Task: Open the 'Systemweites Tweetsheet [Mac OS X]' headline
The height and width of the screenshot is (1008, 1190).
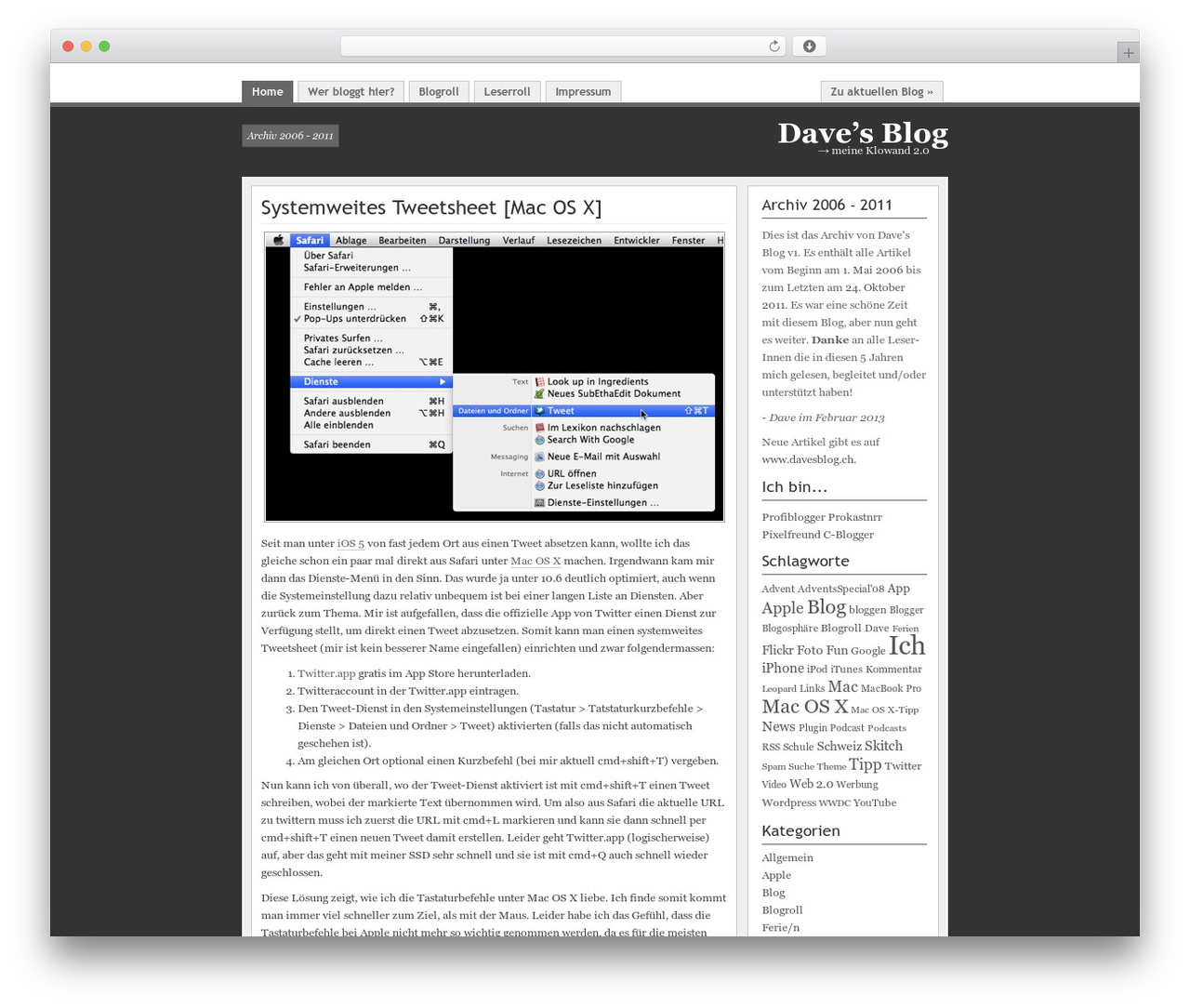Action: coord(431,207)
